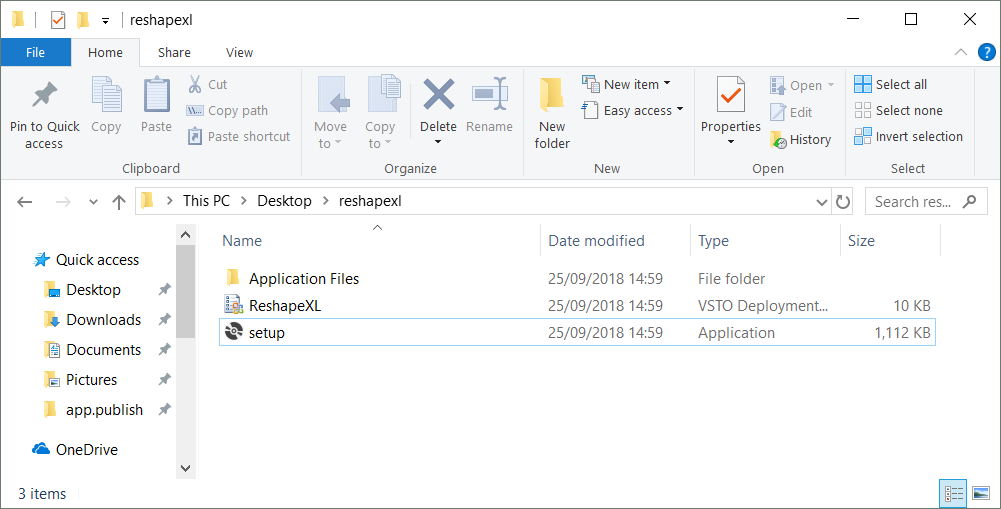The image size is (1001, 509).
Task: Refresh the folder view
Action: coord(843,202)
